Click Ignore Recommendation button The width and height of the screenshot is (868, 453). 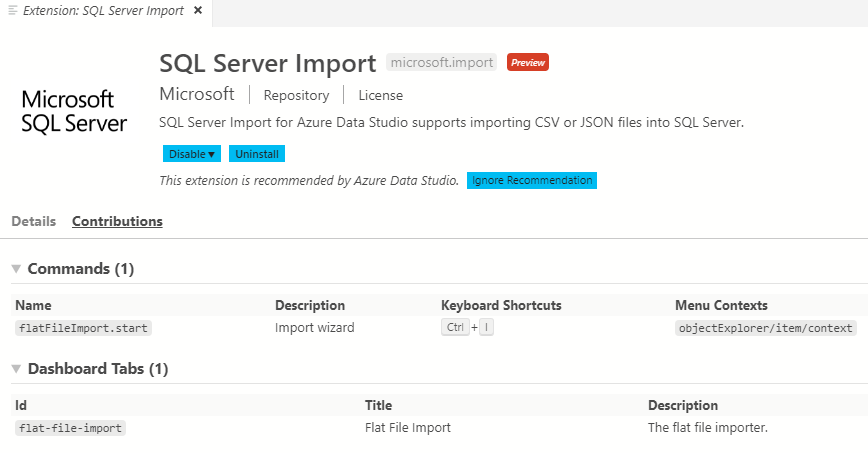click(x=532, y=181)
